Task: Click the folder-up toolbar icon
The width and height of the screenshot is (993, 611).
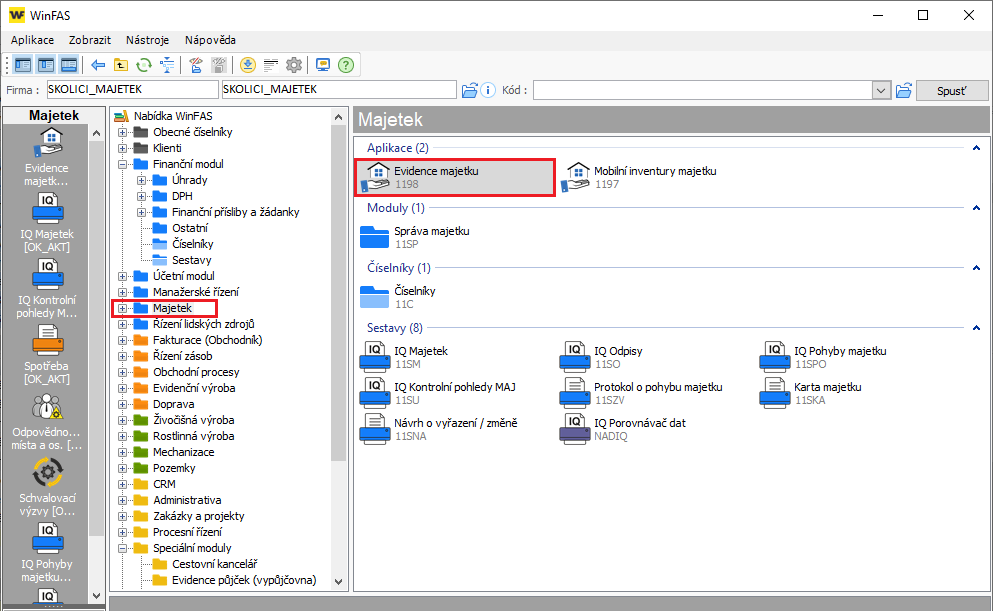Action: [121, 65]
